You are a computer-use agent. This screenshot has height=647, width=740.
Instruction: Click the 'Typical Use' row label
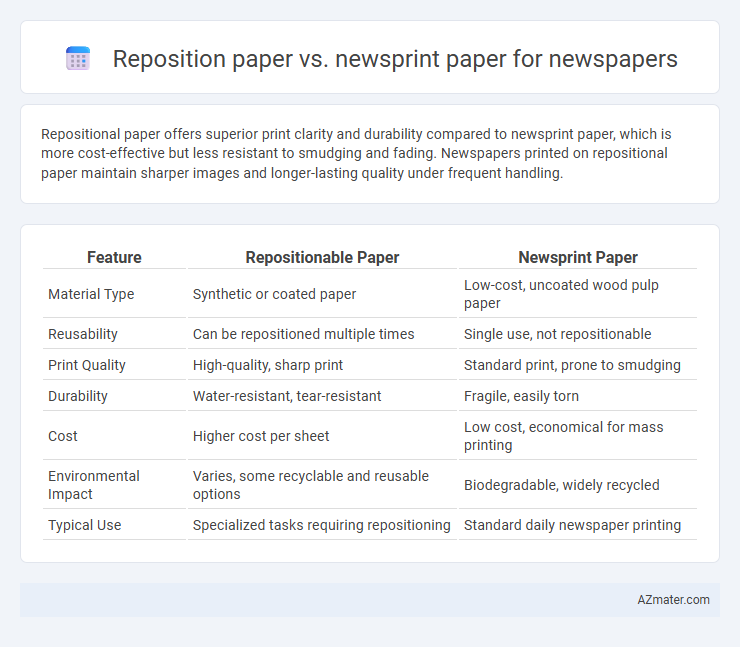(84, 525)
